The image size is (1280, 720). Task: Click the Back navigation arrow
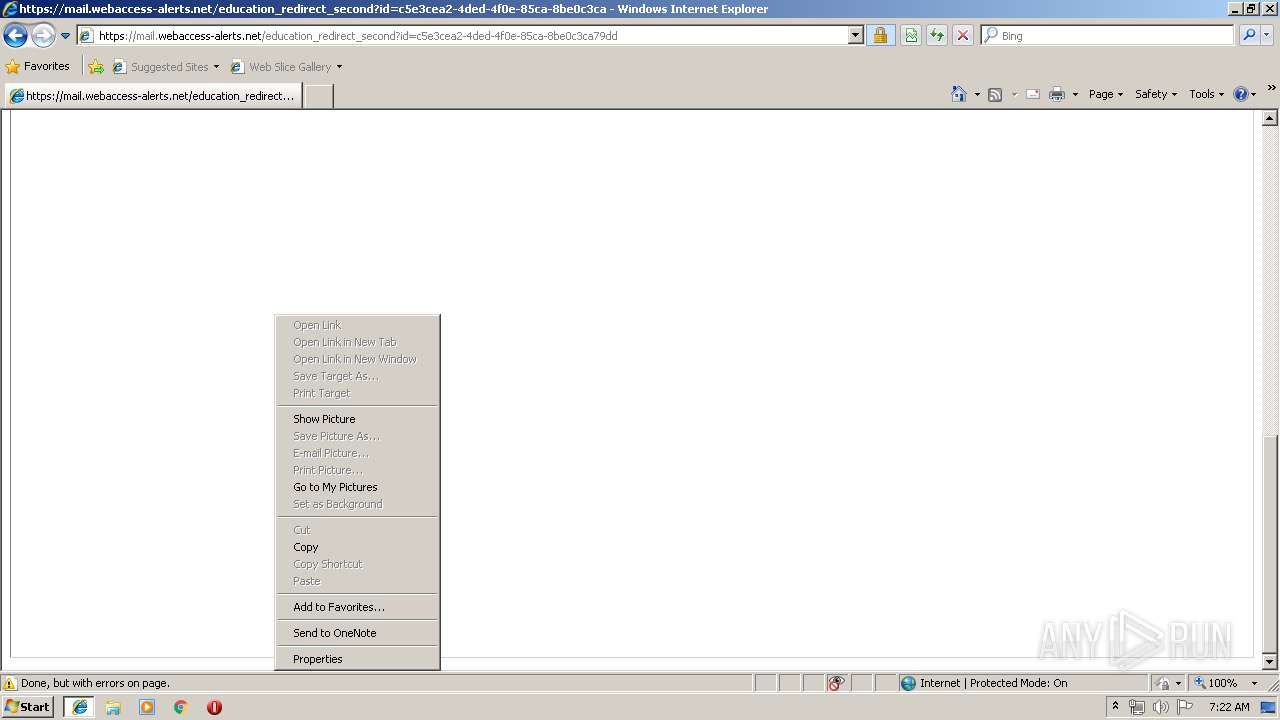pos(15,36)
